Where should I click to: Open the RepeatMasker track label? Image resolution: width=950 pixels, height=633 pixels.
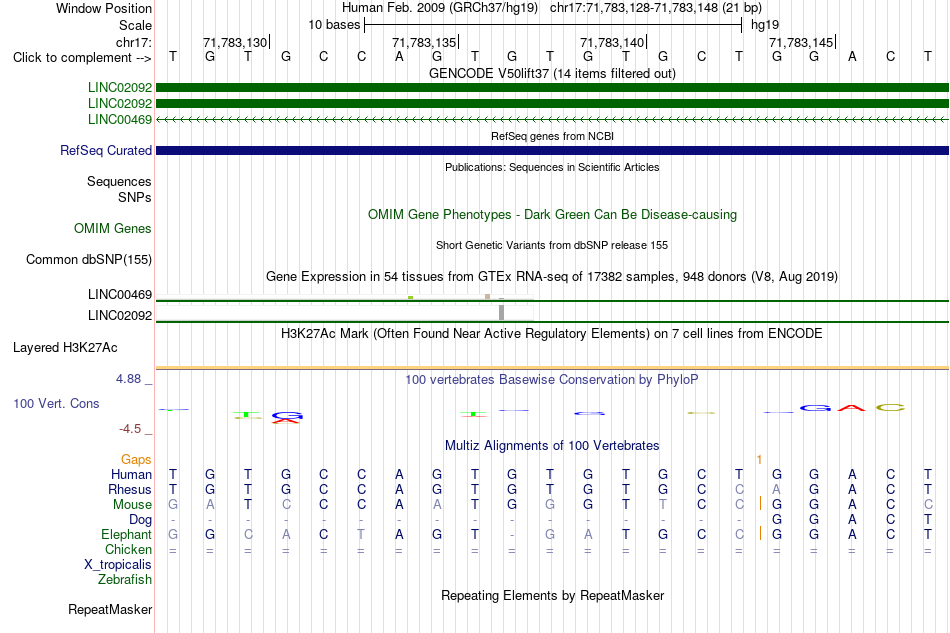coord(110,609)
